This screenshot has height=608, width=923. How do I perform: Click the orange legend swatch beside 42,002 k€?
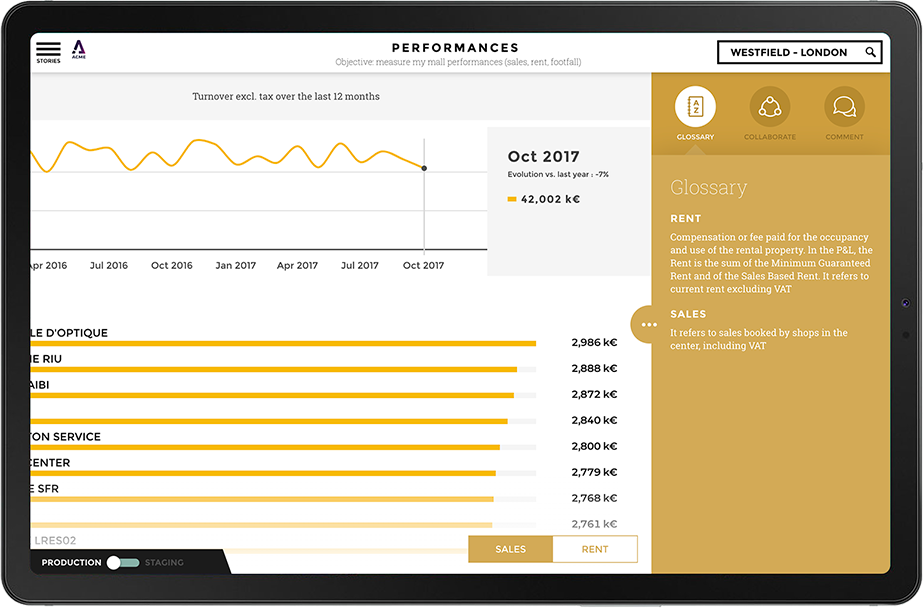(x=512, y=200)
